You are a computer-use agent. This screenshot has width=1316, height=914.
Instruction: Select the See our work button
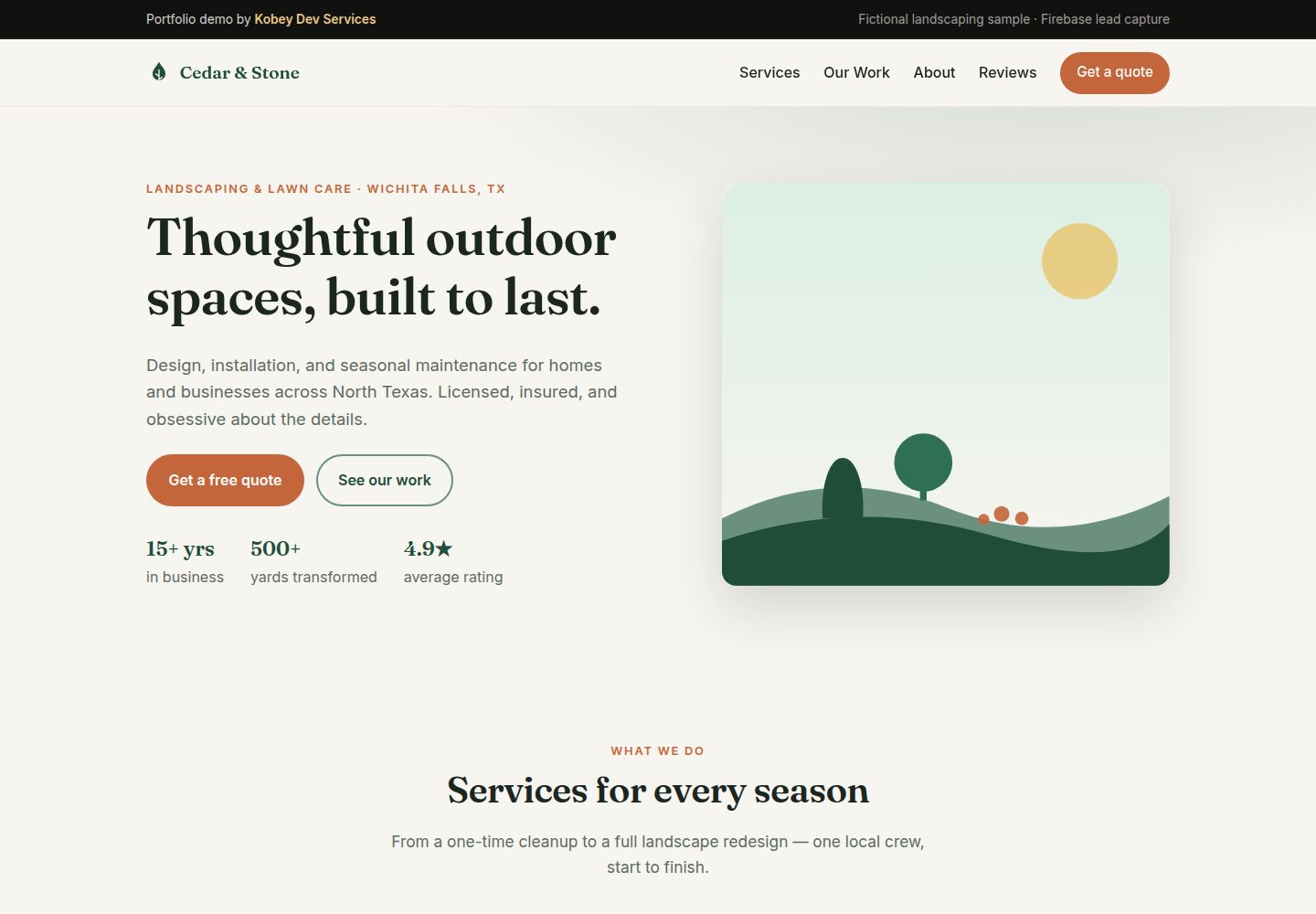385,480
